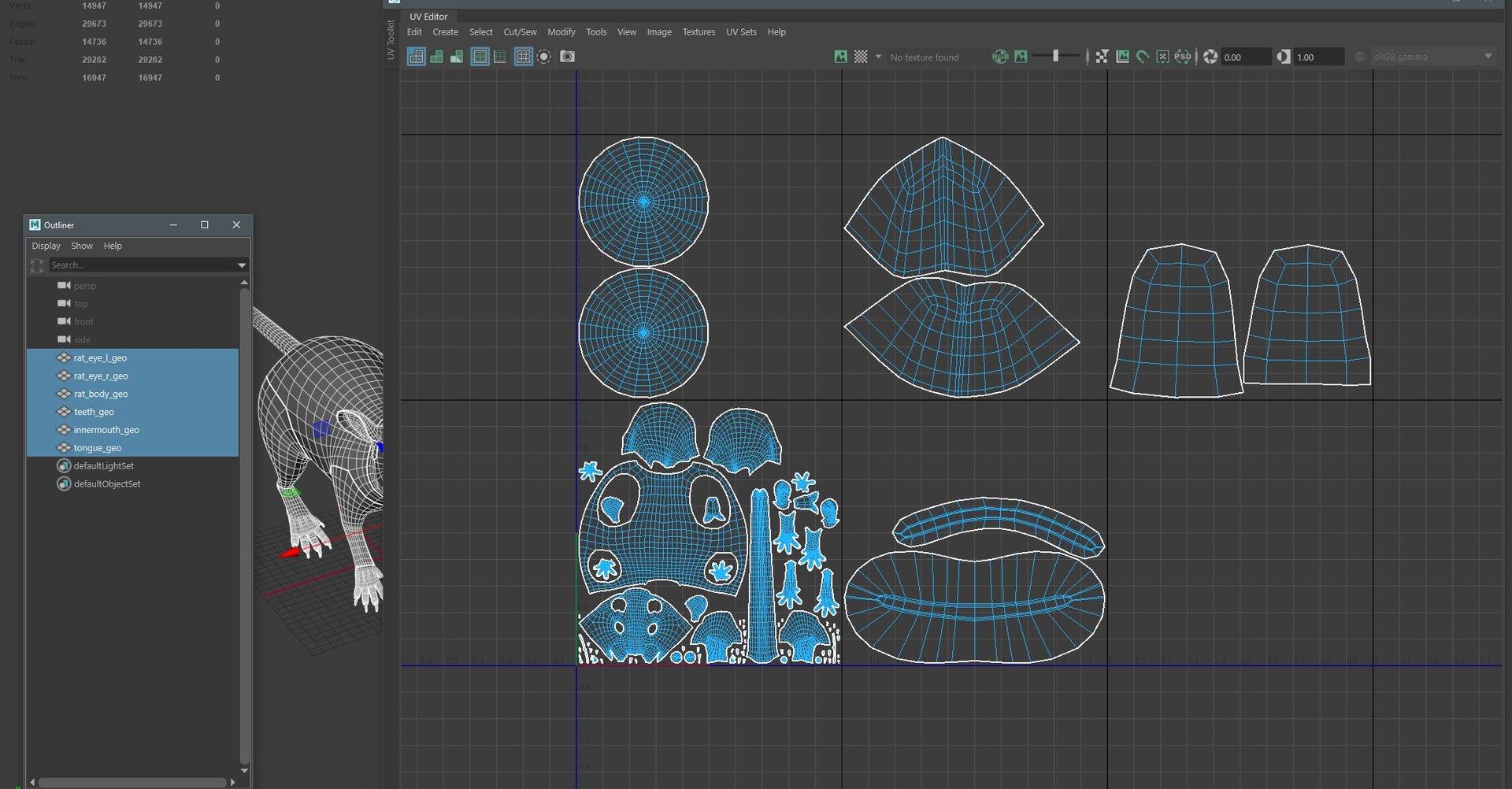Open the Modify menu in UV Editor

coord(561,32)
